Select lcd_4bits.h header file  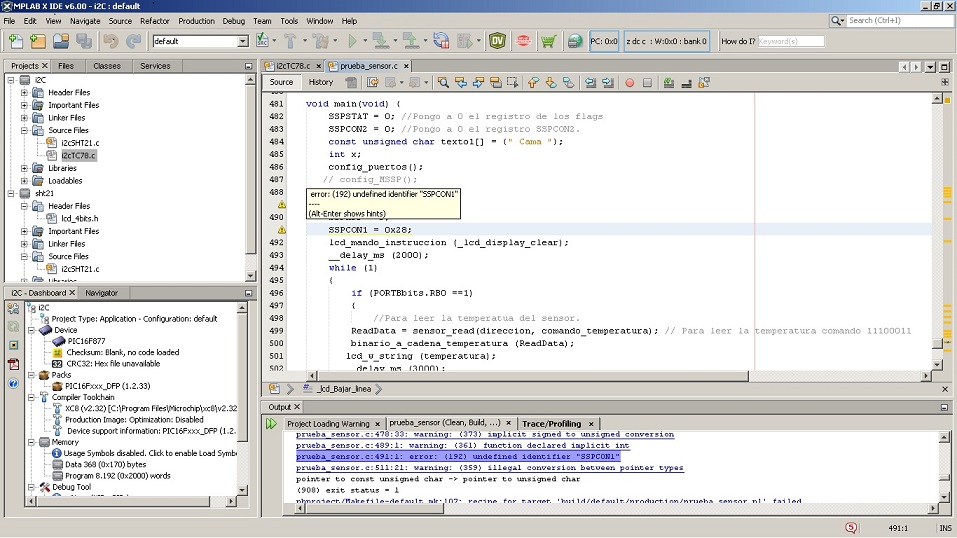coord(79,218)
